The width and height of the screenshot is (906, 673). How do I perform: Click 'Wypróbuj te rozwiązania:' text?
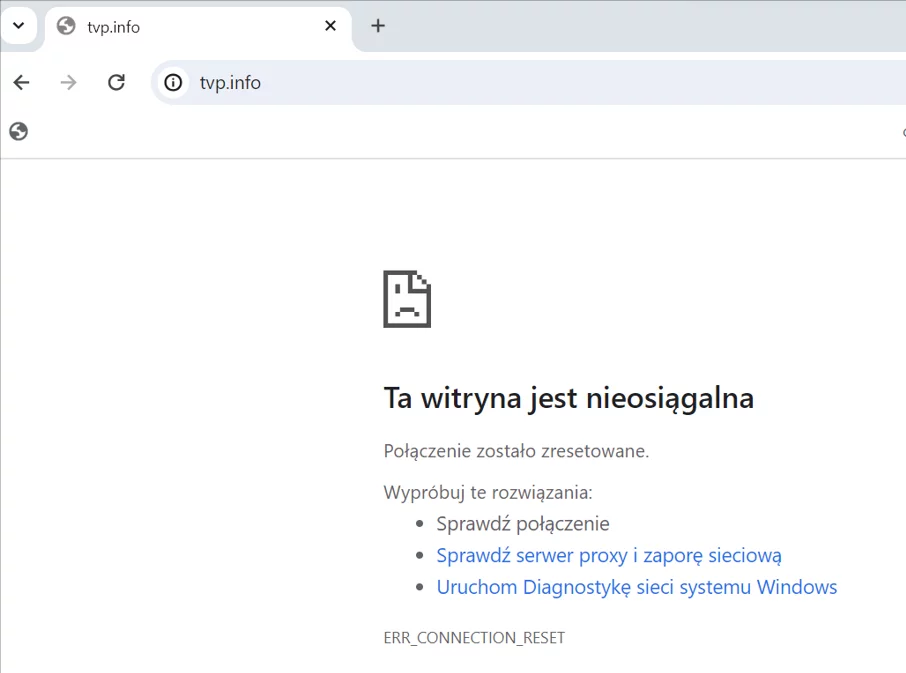click(x=488, y=493)
